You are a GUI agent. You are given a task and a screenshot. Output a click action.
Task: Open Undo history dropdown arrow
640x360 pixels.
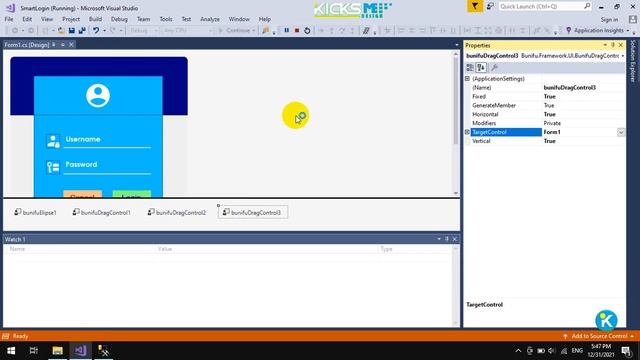104,31
